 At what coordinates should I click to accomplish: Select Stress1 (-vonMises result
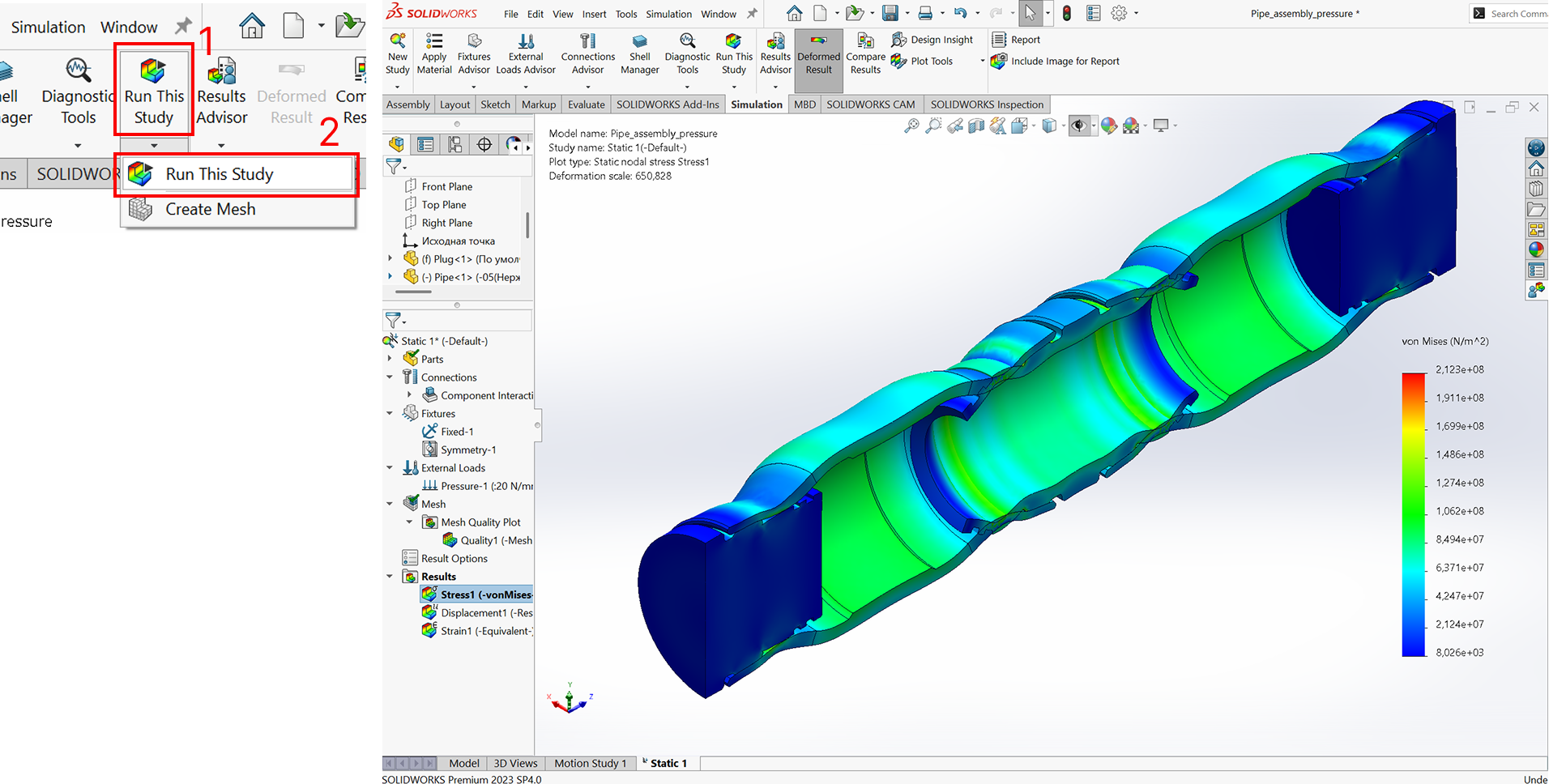pos(476,594)
